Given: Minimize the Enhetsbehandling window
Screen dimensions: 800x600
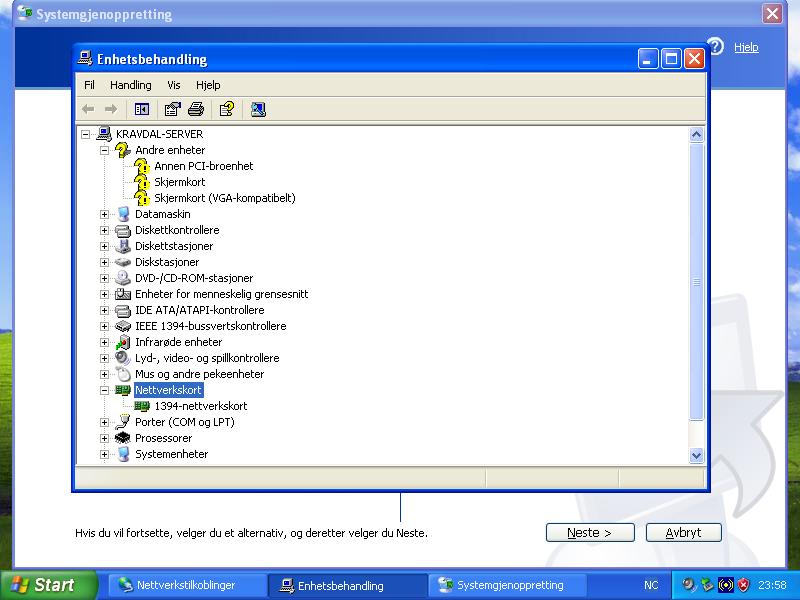Looking at the screenshot, I should [x=647, y=59].
